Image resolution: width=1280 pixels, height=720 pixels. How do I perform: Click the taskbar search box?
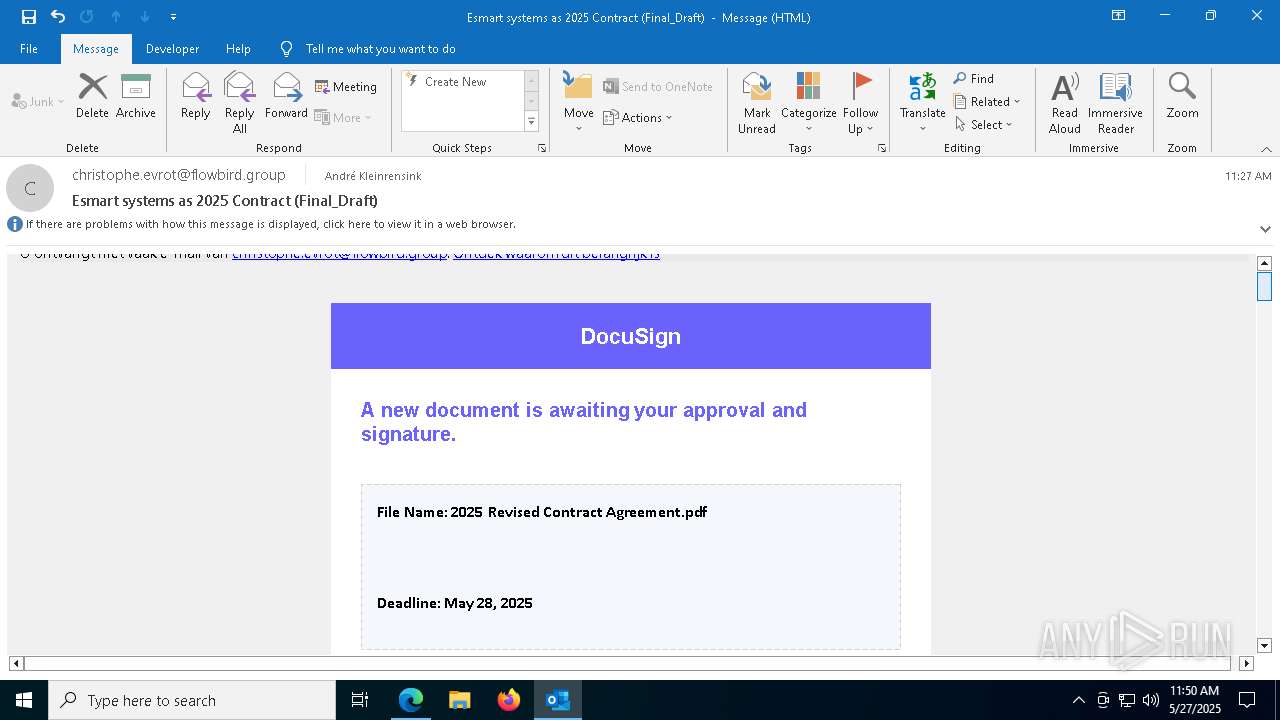[192, 700]
